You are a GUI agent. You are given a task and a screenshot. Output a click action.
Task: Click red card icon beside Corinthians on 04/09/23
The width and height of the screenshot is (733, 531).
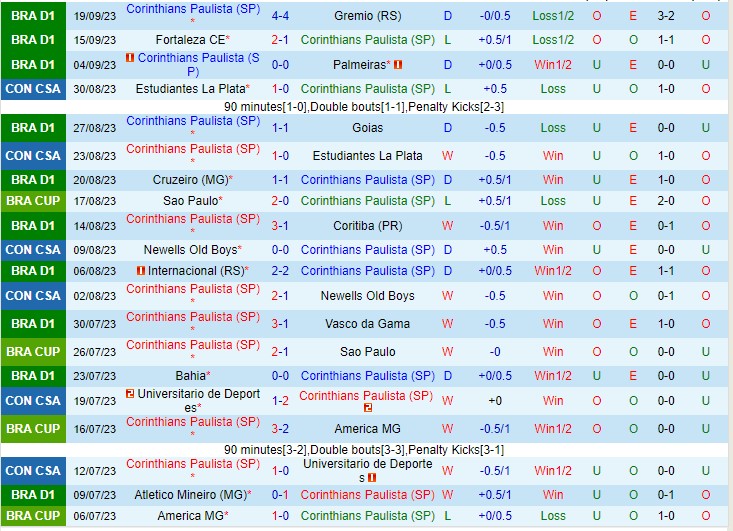(x=130, y=57)
